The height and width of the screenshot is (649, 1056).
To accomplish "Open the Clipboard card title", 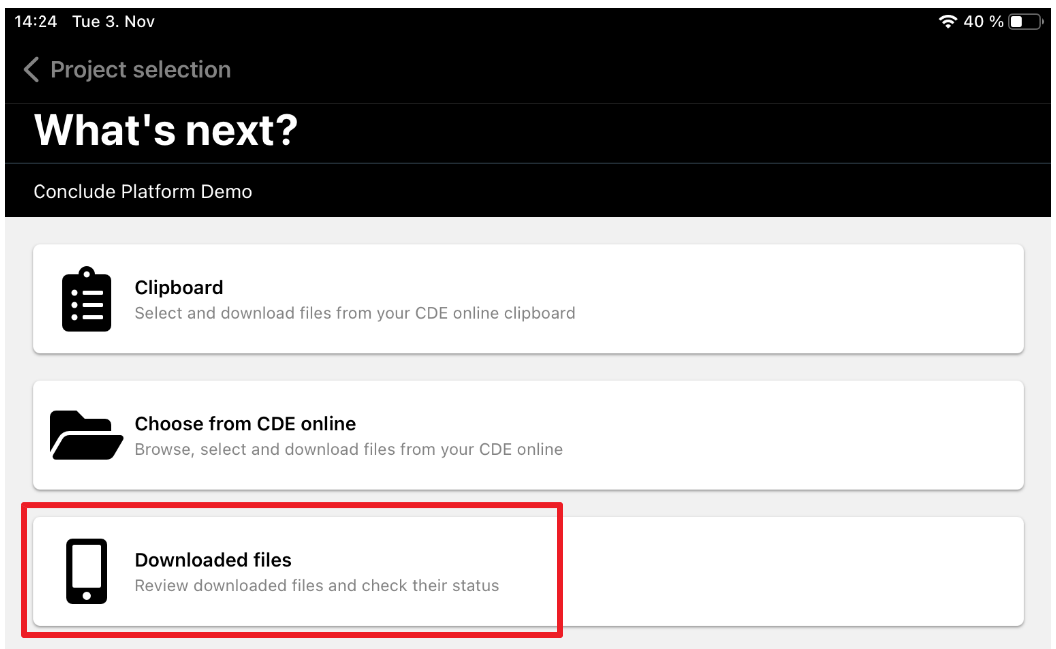I will click(178, 287).
